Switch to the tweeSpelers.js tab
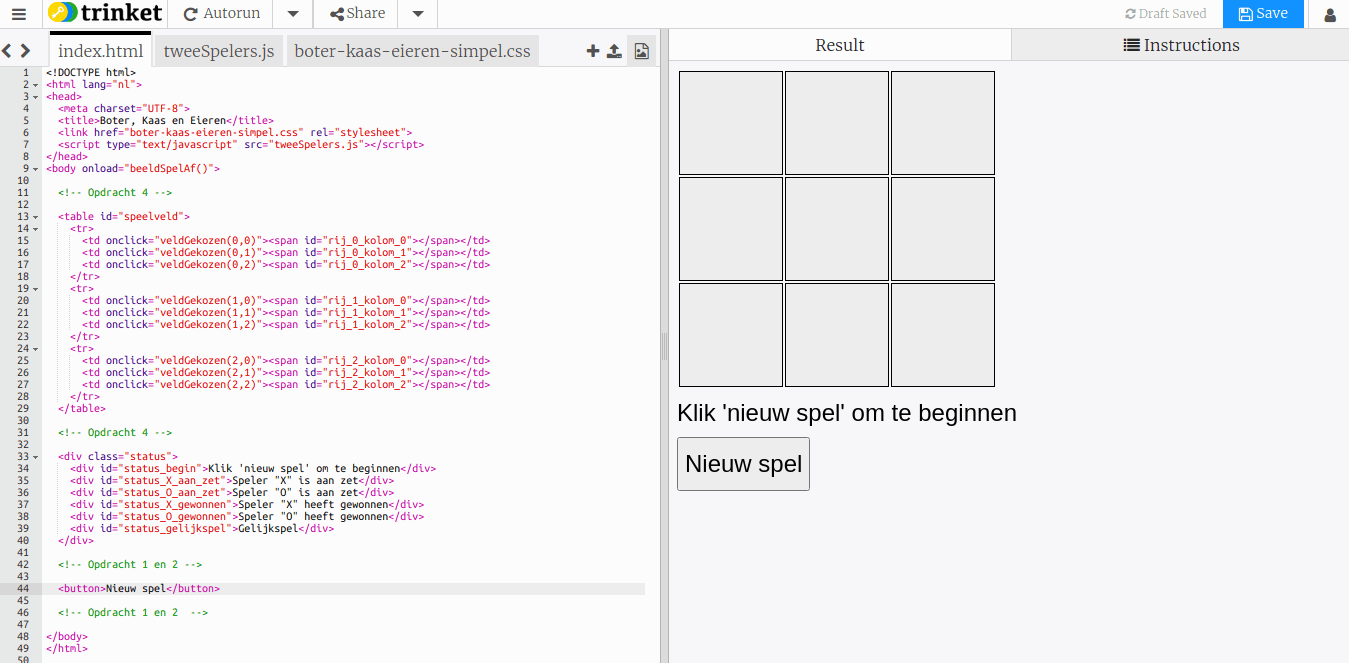 click(219, 51)
